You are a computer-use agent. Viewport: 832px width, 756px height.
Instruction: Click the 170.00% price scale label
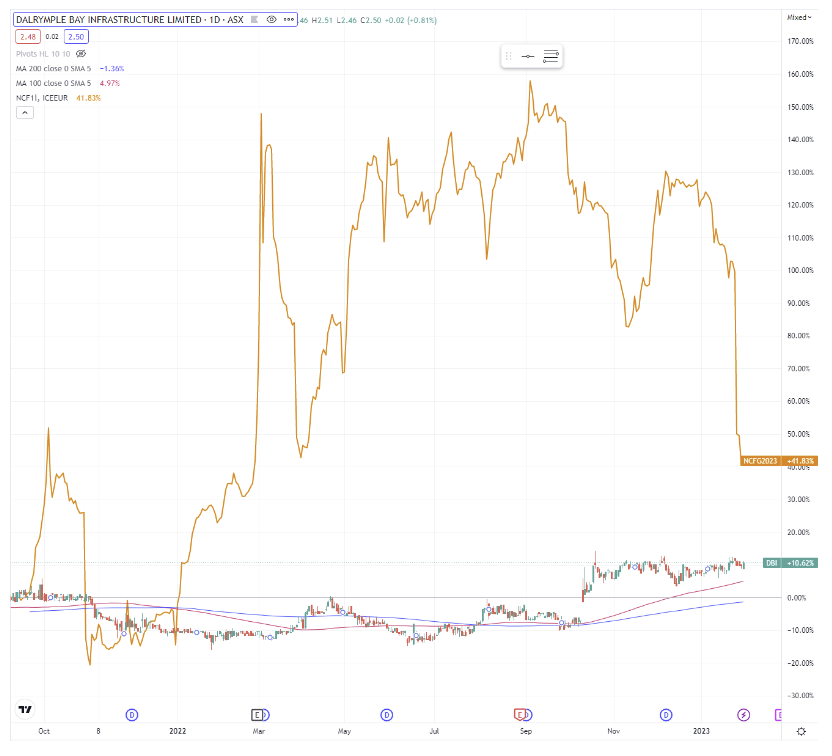(x=800, y=41)
